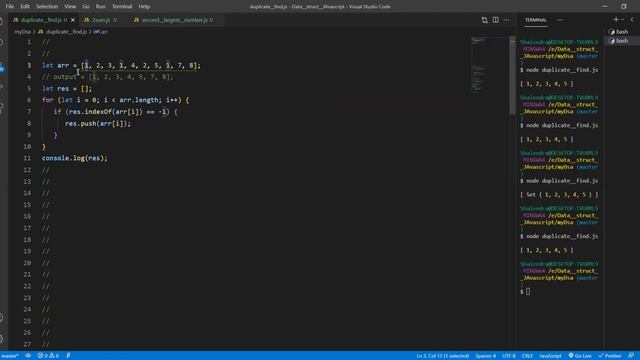The height and width of the screenshot is (360, 640).
Task: Select language mode JavaScript in status bar
Action: point(550,356)
